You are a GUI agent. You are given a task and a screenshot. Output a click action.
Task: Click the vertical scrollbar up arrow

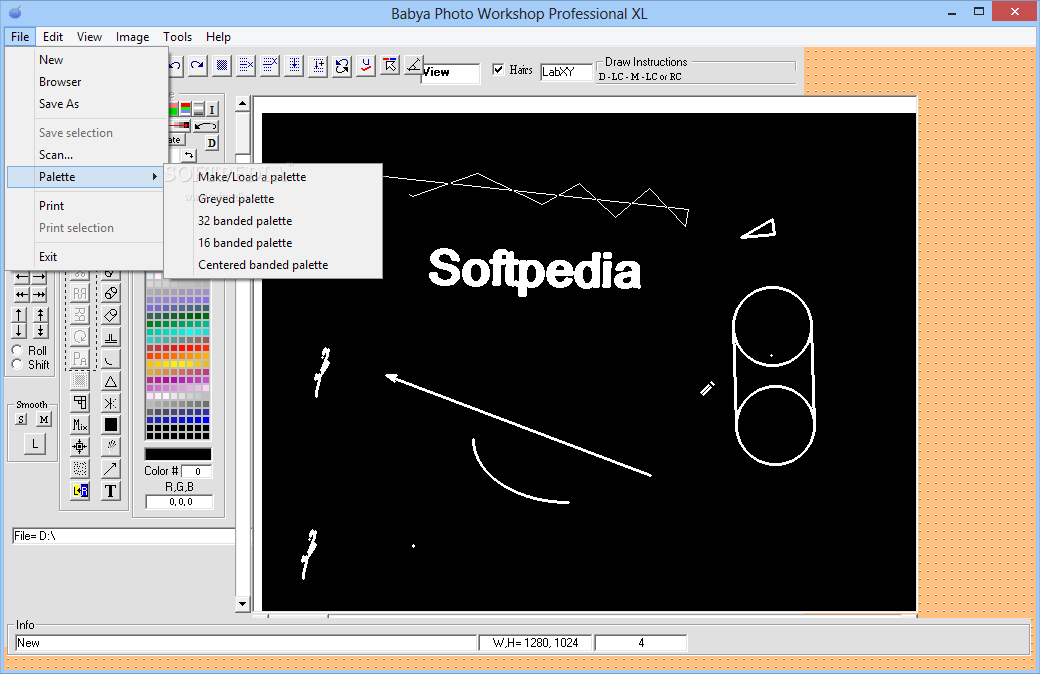click(242, 103)
